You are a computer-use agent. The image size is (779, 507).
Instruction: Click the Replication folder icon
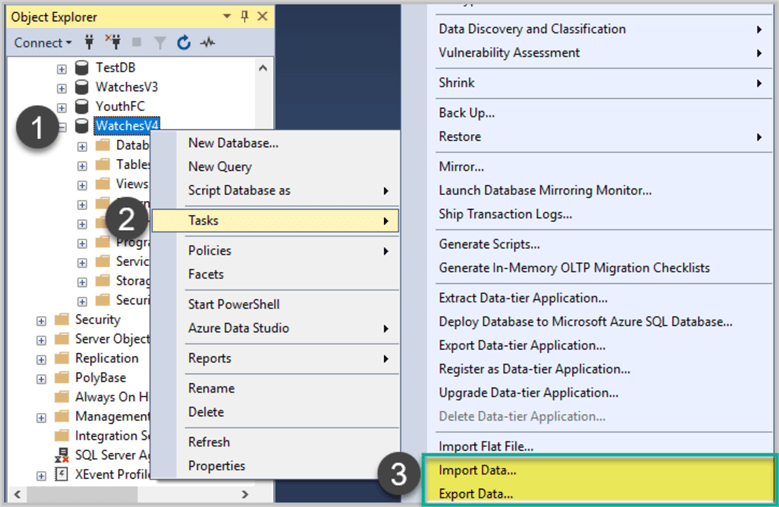click(x=62, y=358)
